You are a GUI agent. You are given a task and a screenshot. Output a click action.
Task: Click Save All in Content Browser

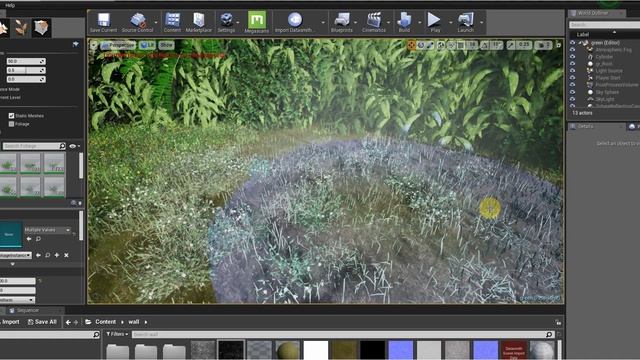(42, 322)
